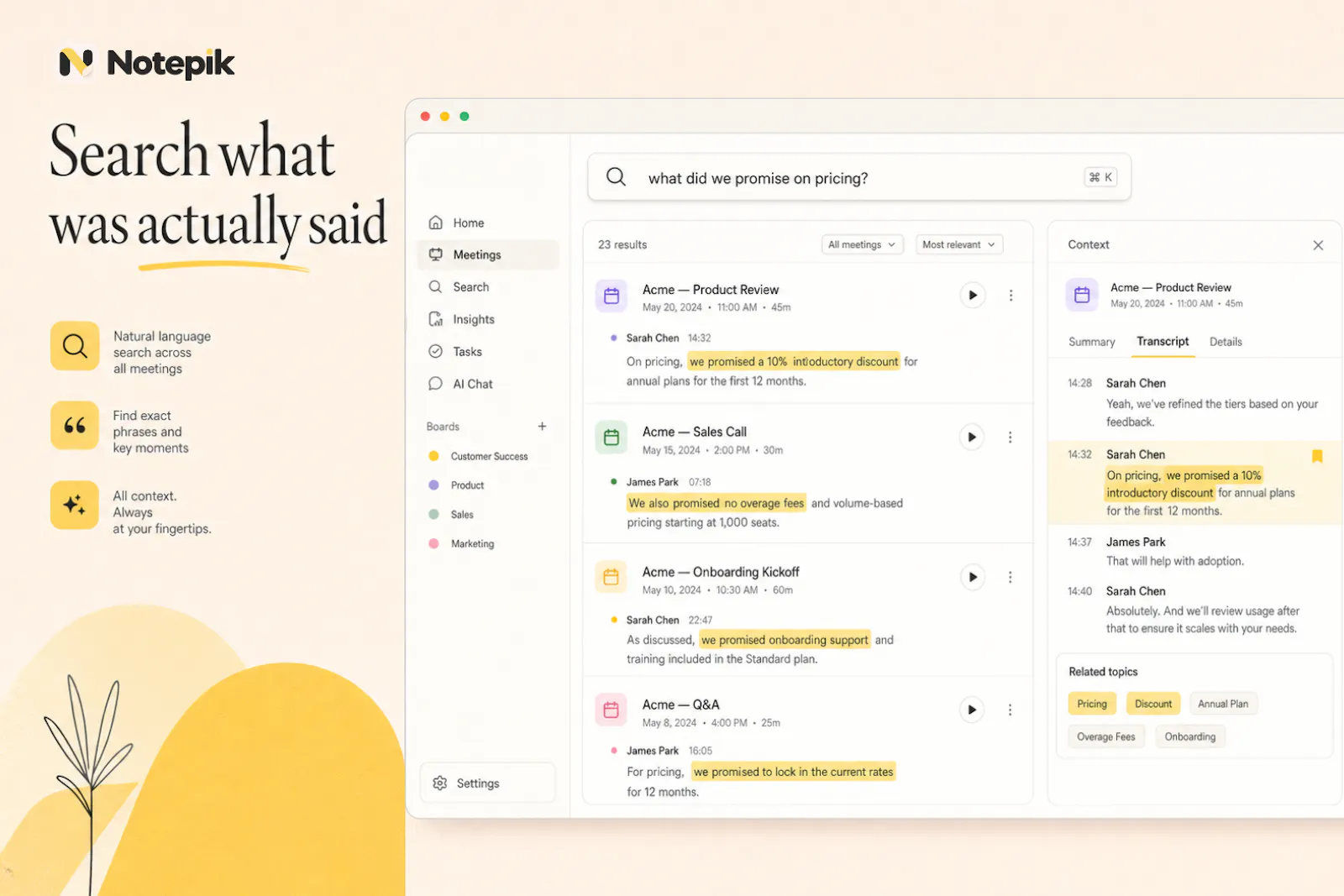Image resolution: width=1344 pixels, height=896 pixels.
Task: Open more options for Sales Call result
Action: point(1011,438)
